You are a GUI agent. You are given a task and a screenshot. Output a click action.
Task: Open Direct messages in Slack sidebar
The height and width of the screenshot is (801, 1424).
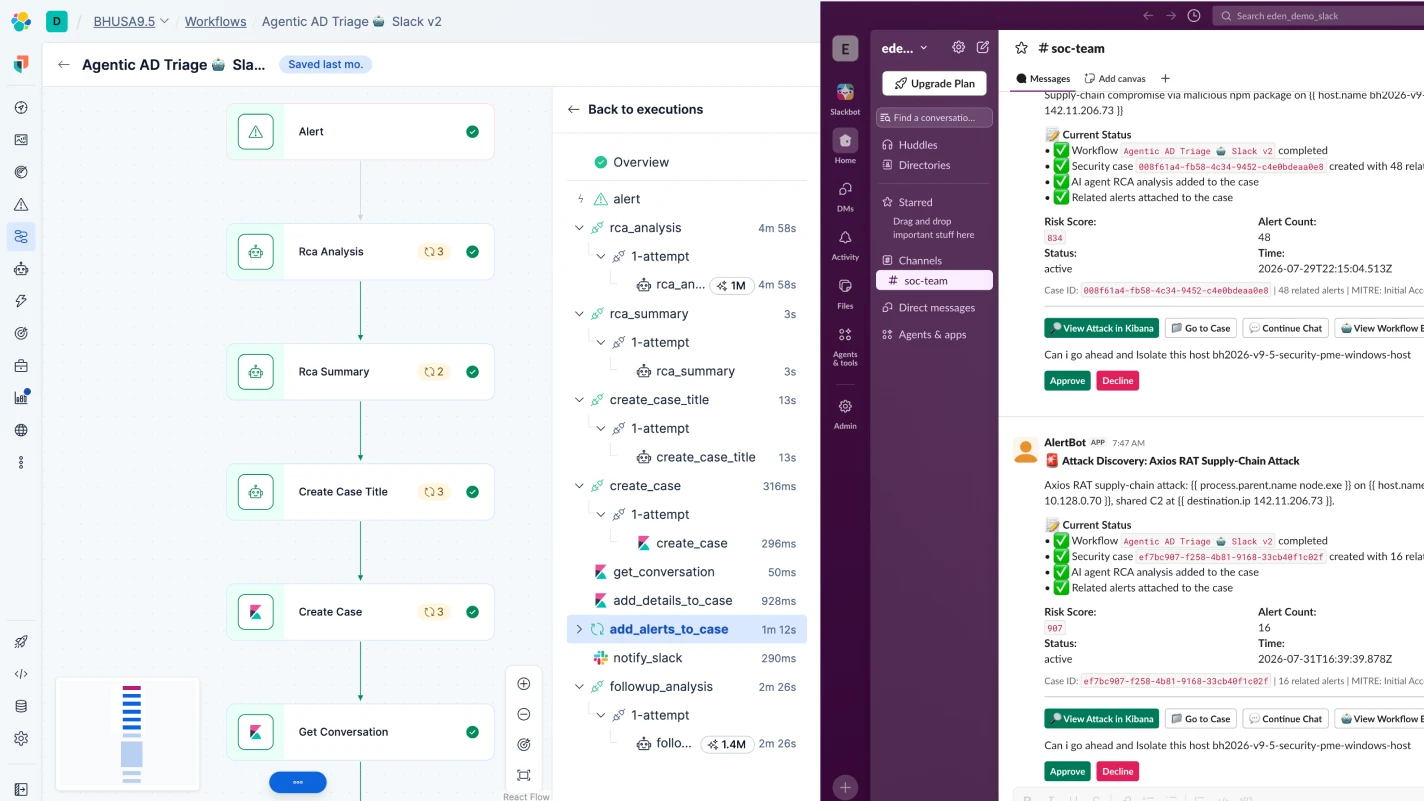coord(934,308)
